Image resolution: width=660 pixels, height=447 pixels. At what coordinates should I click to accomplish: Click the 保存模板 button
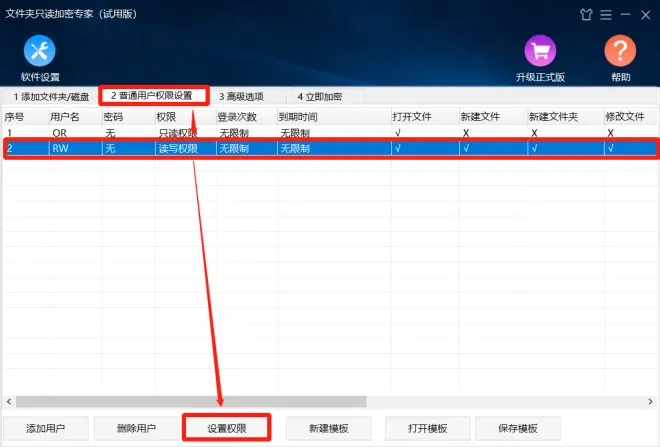[518, 428]
